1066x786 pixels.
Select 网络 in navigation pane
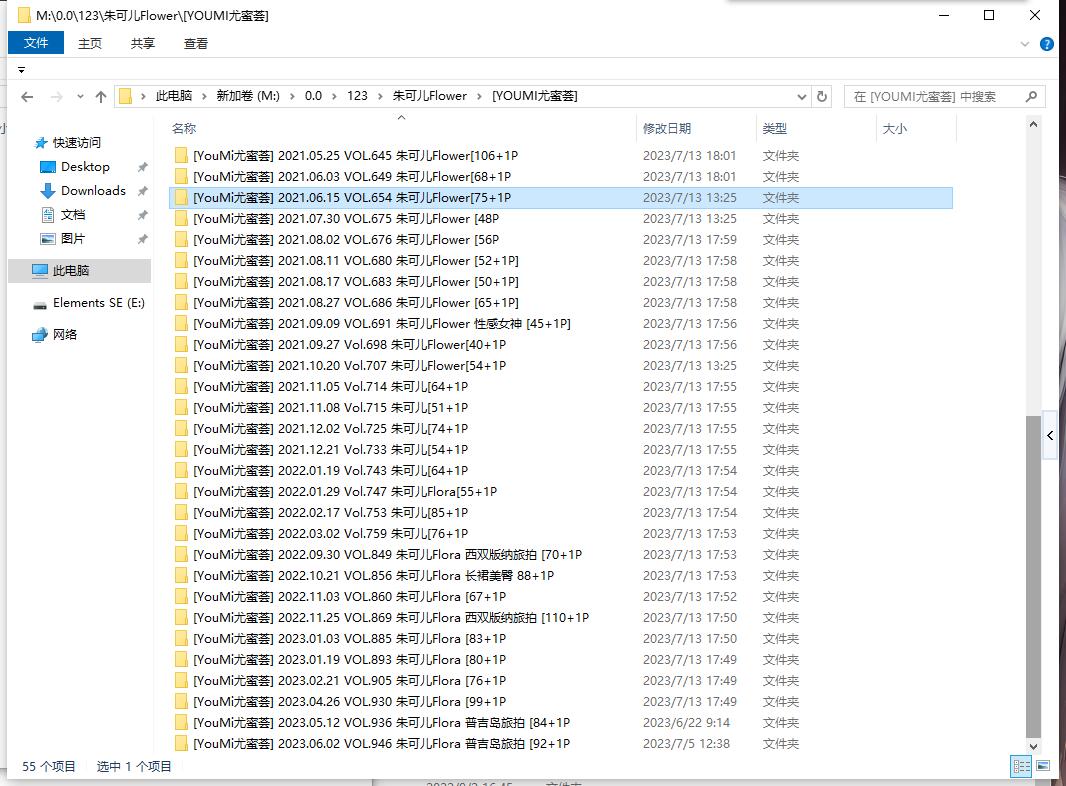pyautogui.click(x=65, y=335)
